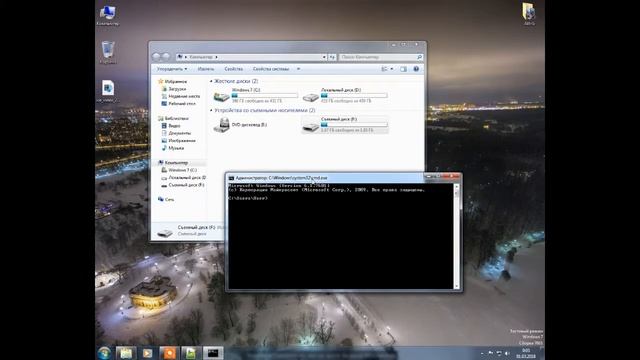The width and height of the screenshot is (640, 360).
Task: Click the Properties toolbar button
Action: tap(233, 69)
